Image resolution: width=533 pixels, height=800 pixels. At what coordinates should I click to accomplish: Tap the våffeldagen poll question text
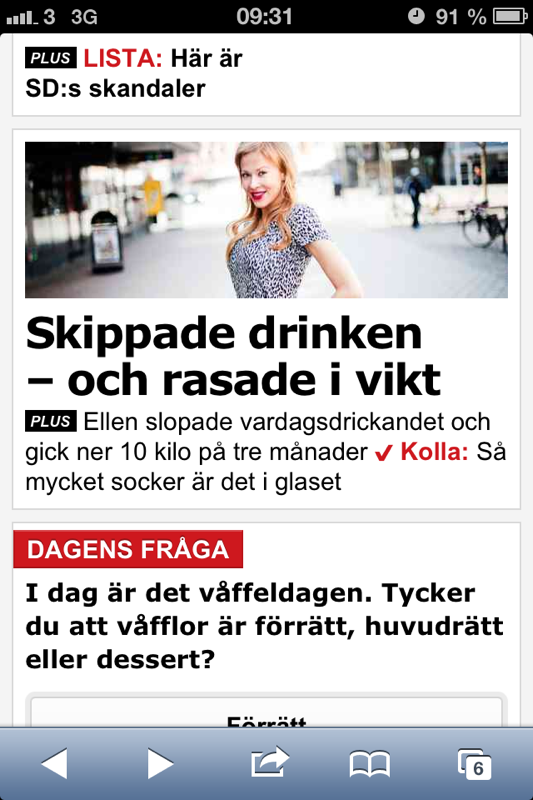point(265,626)
